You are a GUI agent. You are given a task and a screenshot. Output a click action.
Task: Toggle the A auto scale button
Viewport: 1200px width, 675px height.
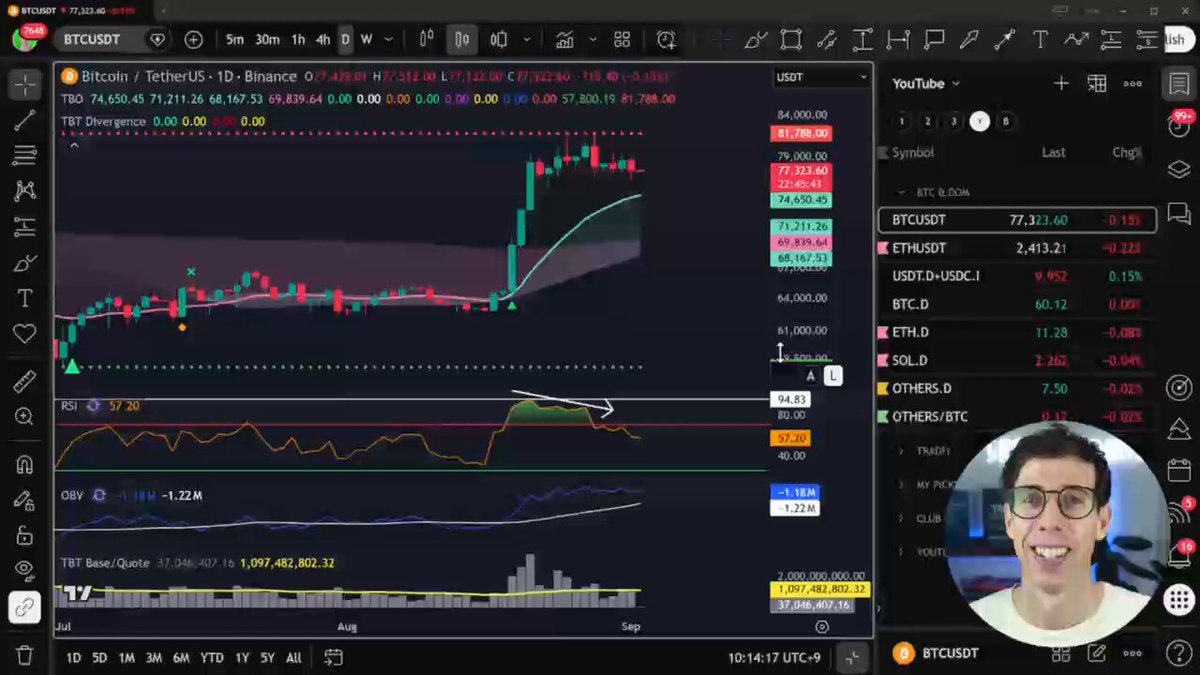click(811, 376)
